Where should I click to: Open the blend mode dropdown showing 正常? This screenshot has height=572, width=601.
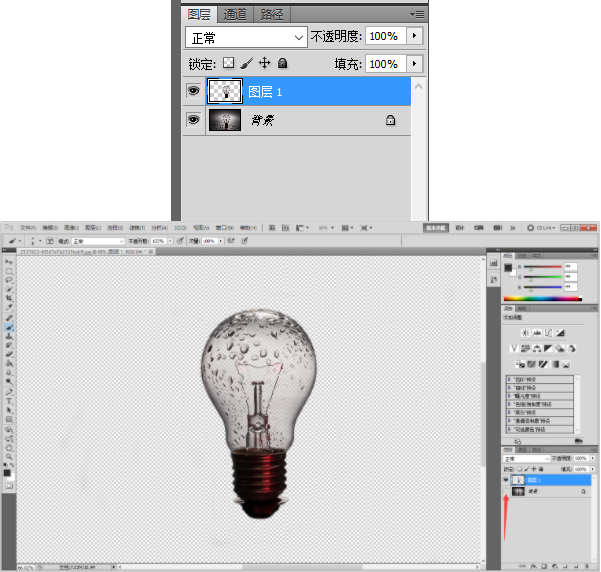(x=247, y=36)
